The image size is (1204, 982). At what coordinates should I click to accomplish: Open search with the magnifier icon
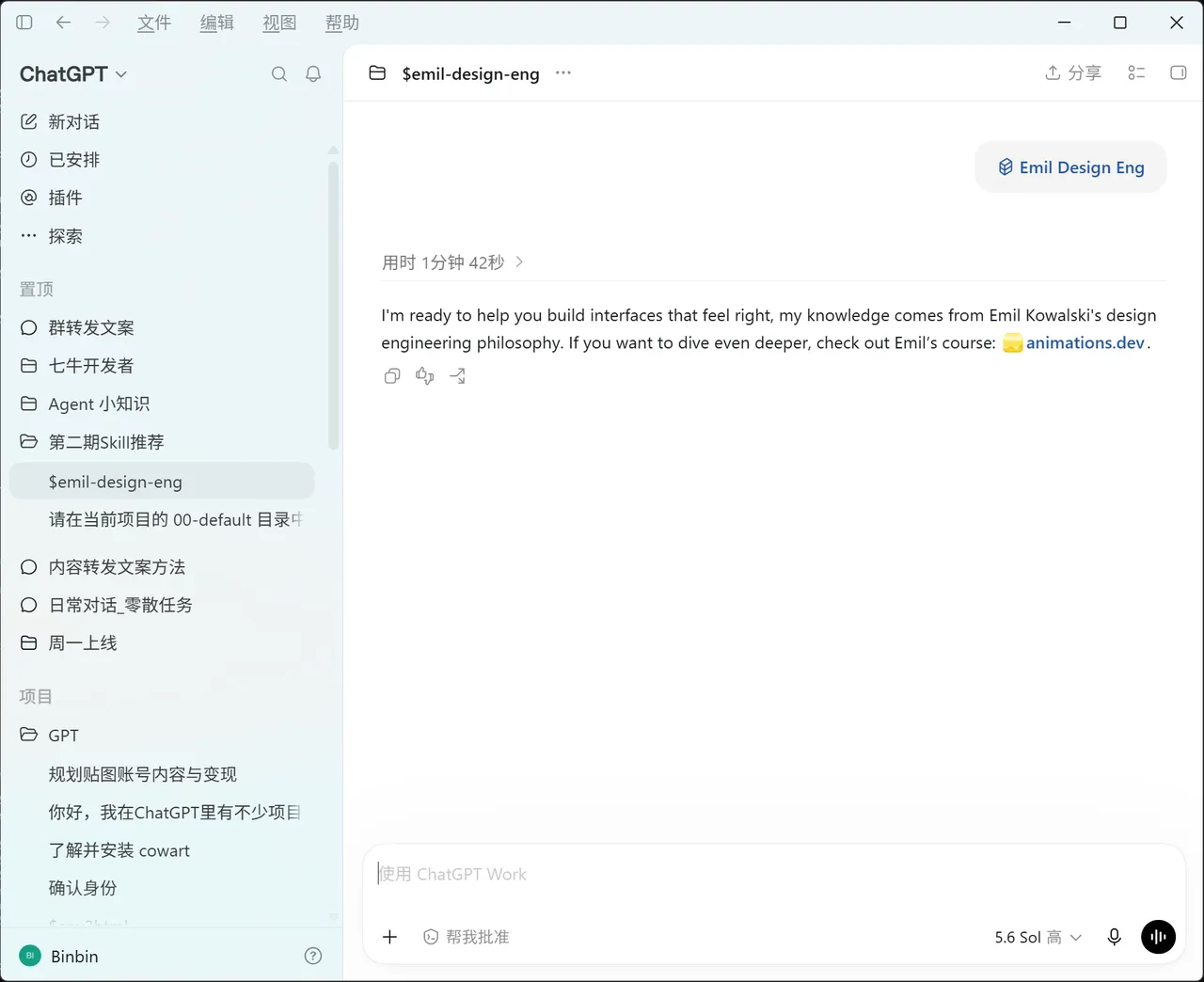[279, 74]
